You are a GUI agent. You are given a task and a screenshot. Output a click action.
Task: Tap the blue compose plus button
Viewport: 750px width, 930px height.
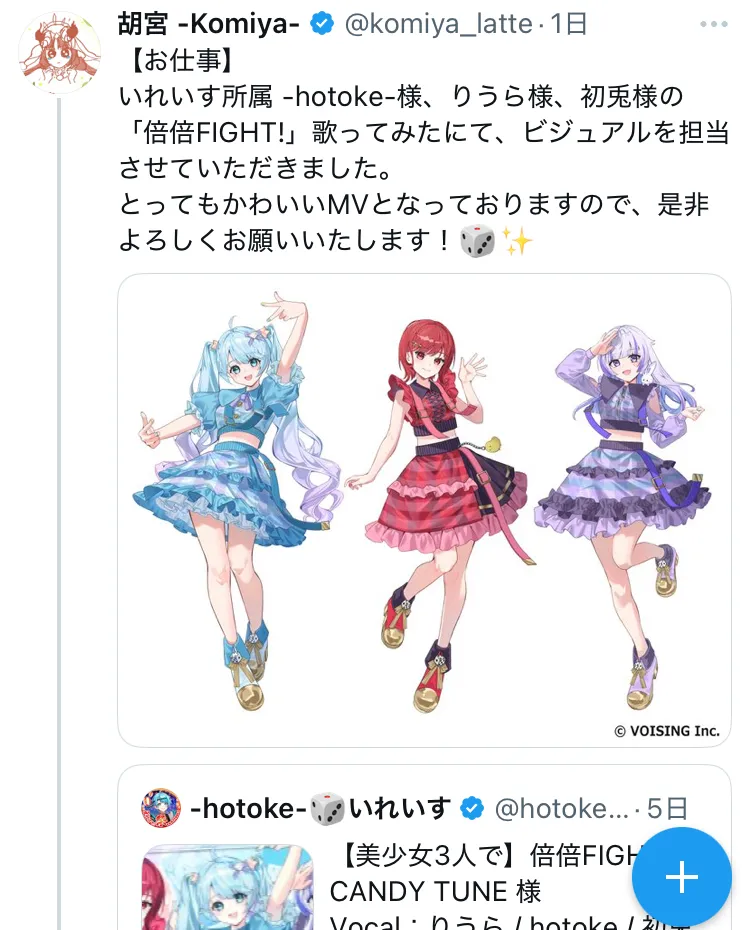(x=681, y=877)
